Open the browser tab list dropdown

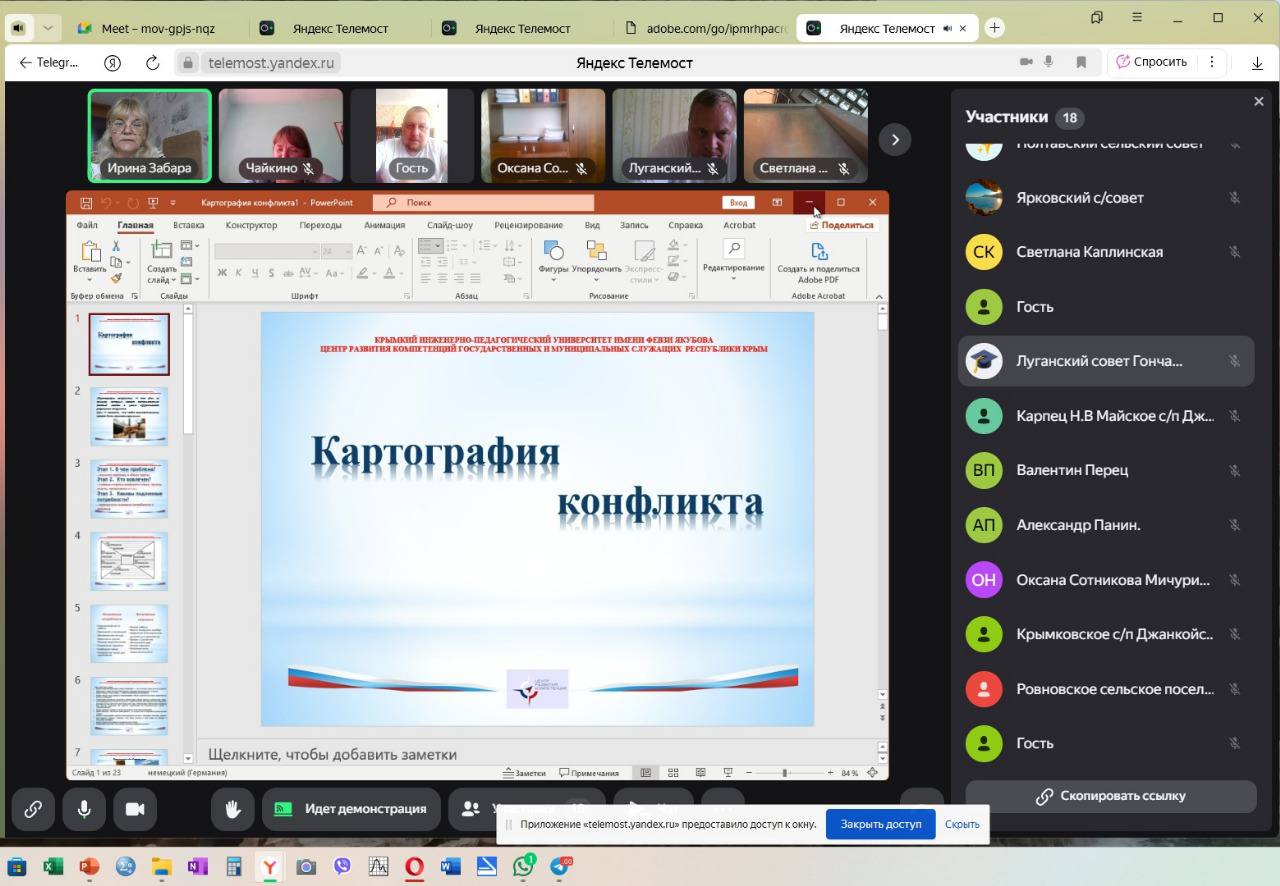[x=47, y=28]
